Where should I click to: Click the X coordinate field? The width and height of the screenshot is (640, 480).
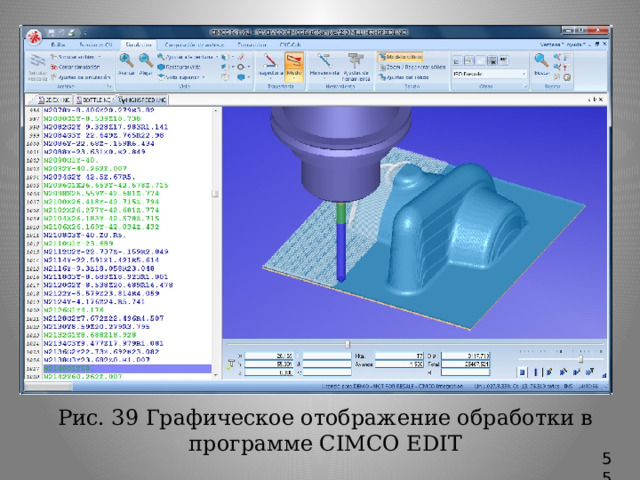(269, 356)
